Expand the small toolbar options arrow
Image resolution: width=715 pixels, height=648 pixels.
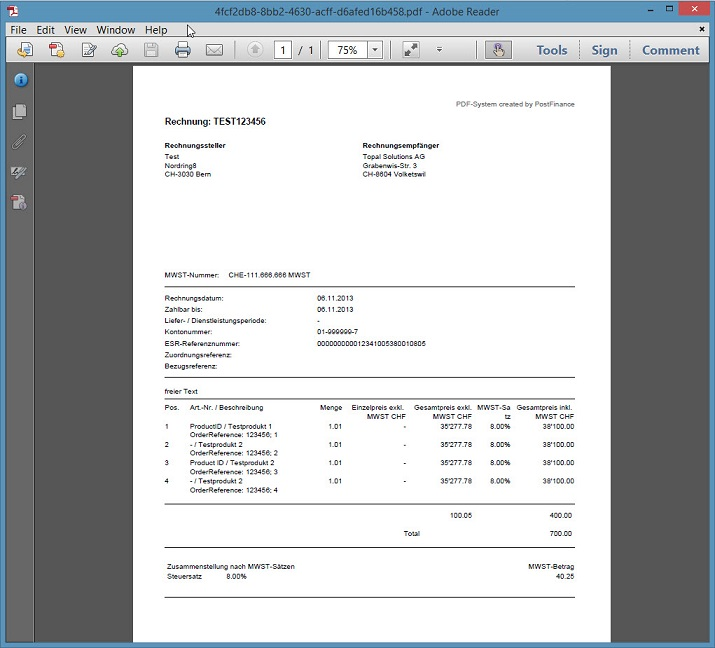click(439, 50)
